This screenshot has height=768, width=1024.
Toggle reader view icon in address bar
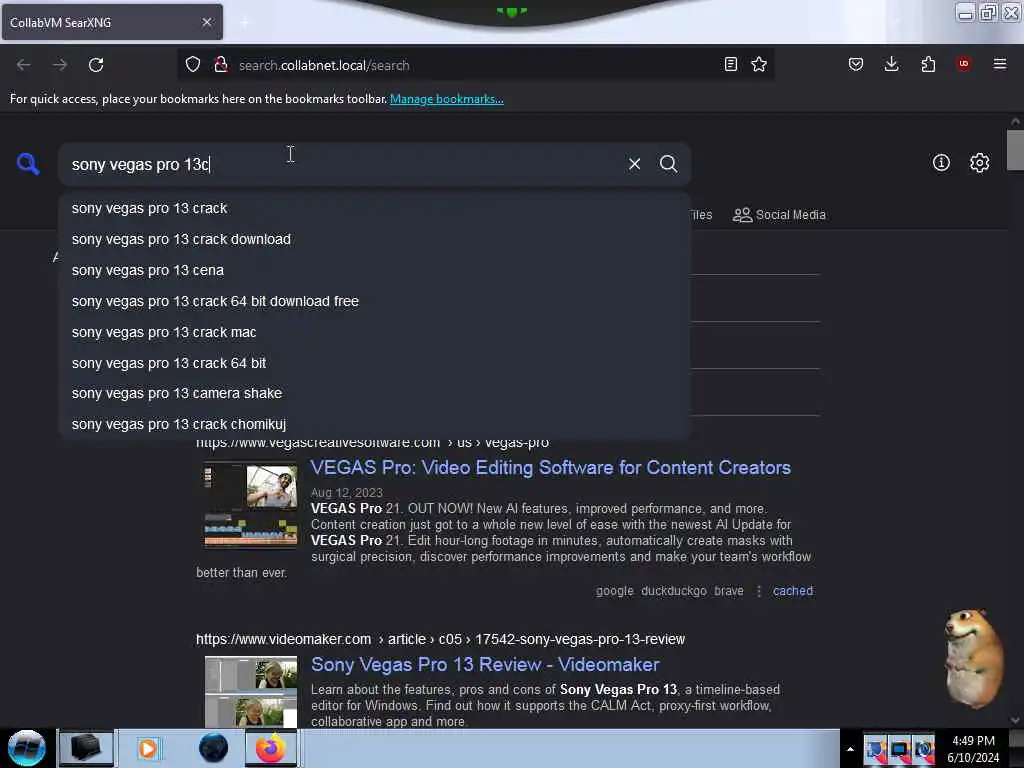coord(731,64)
